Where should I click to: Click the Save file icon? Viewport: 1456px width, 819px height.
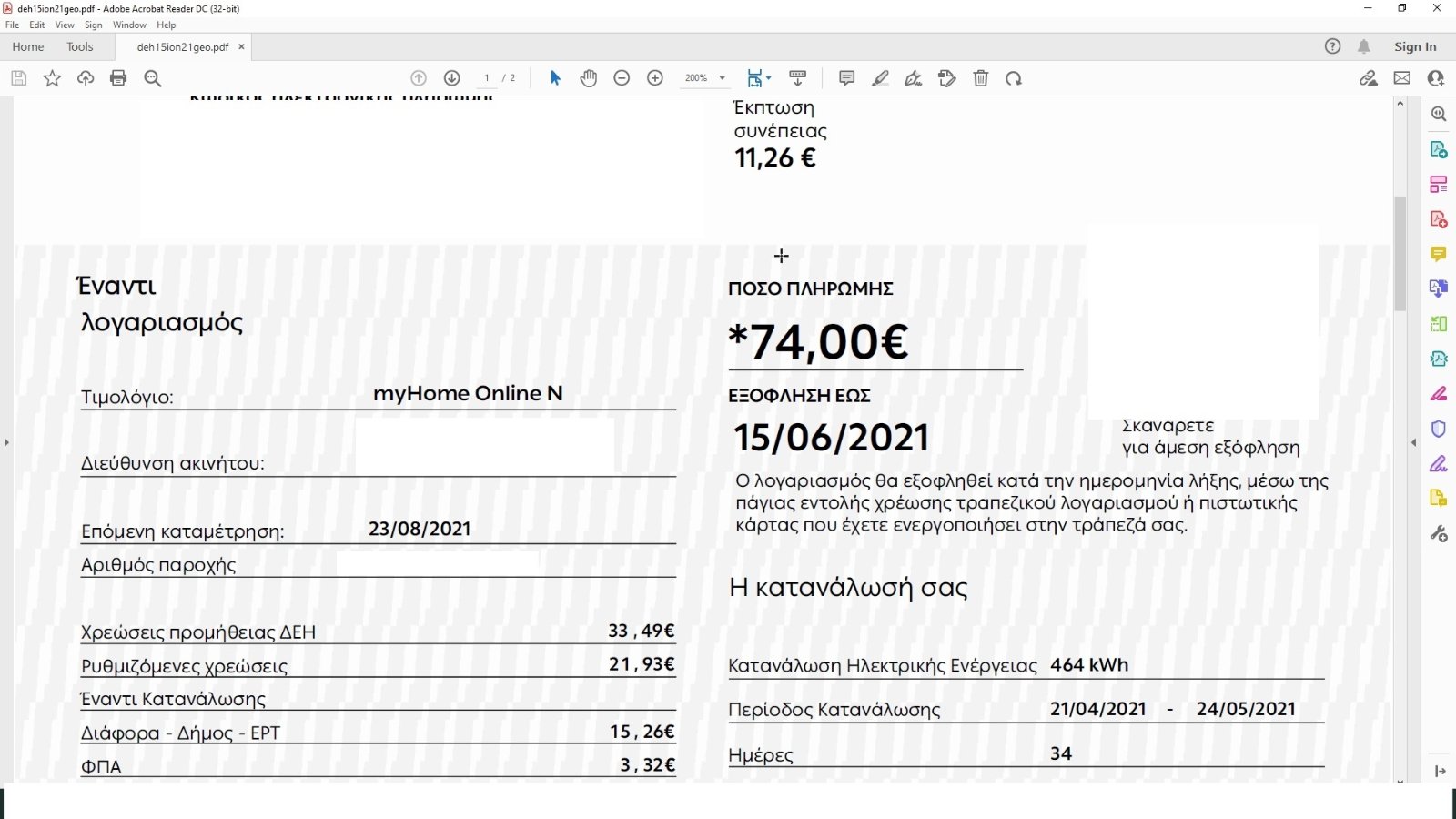tap(18, 78)
